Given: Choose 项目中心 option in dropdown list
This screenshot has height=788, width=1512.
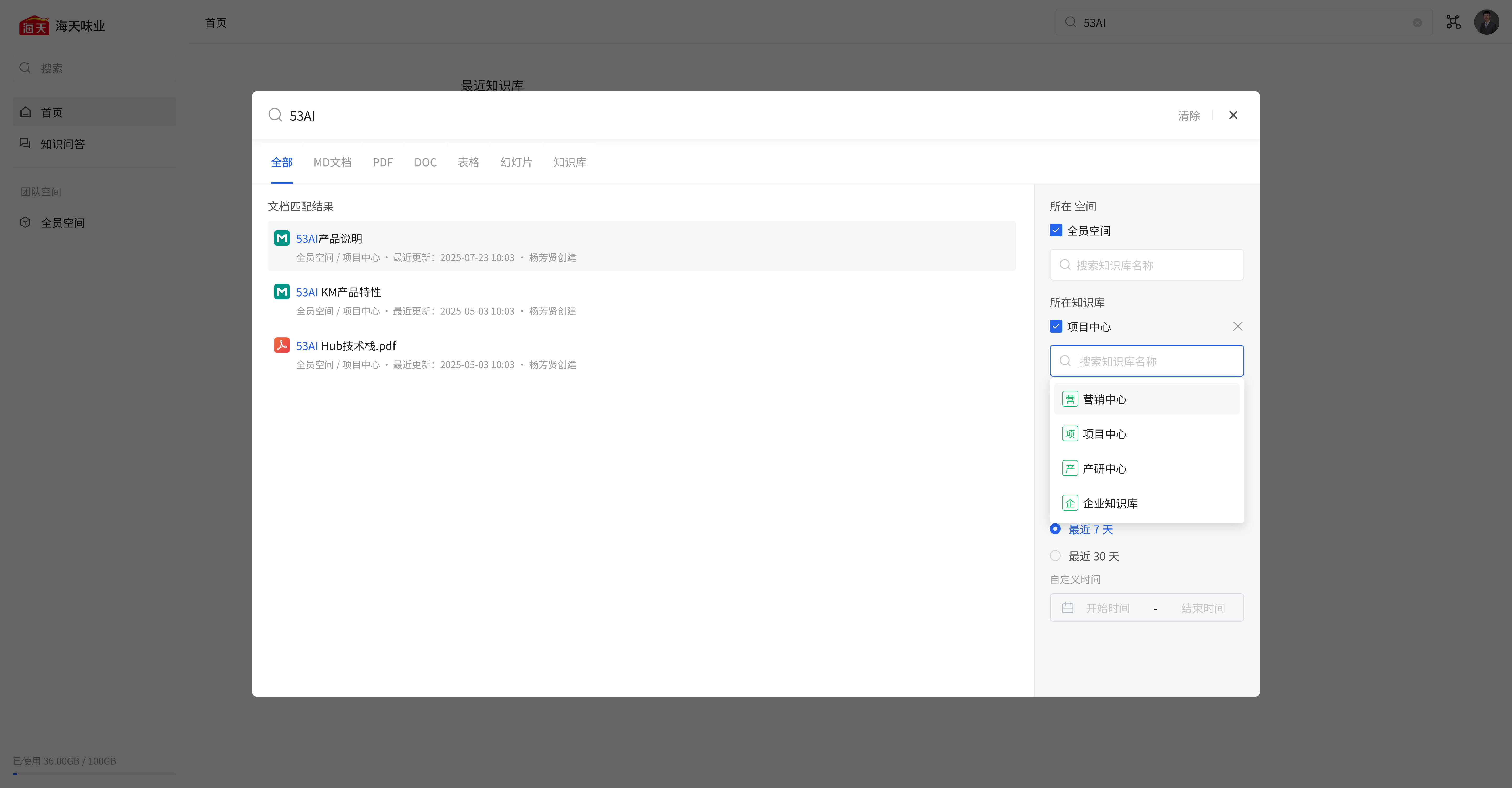Looking at the screenshot, I should [1104, 434].
